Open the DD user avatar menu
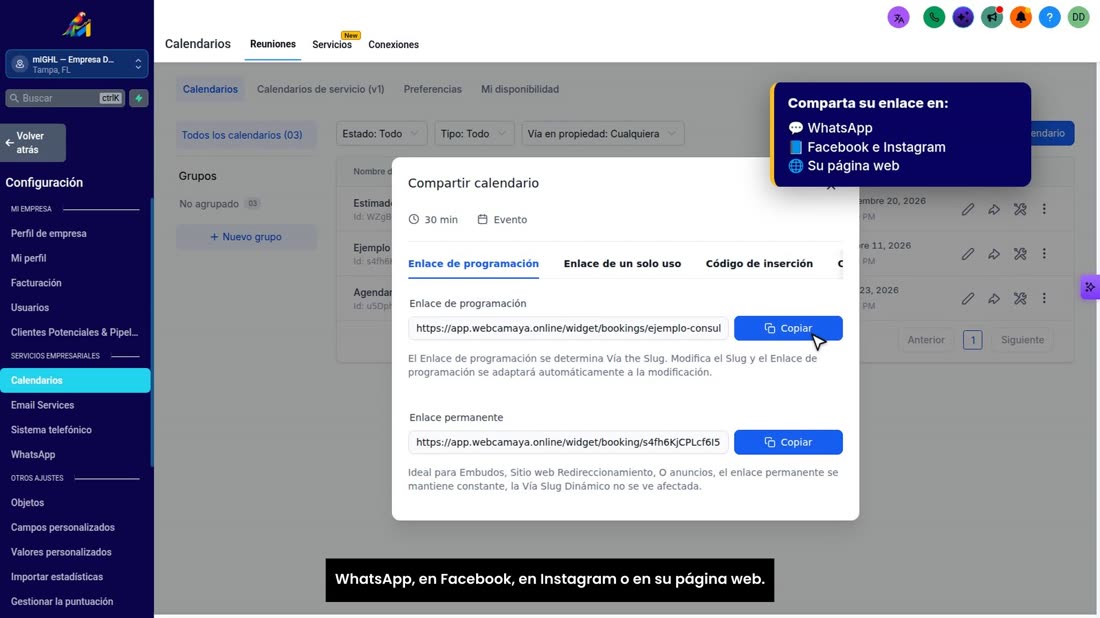The width and height of the screenshot is (1100, 618). (1078, 18)
